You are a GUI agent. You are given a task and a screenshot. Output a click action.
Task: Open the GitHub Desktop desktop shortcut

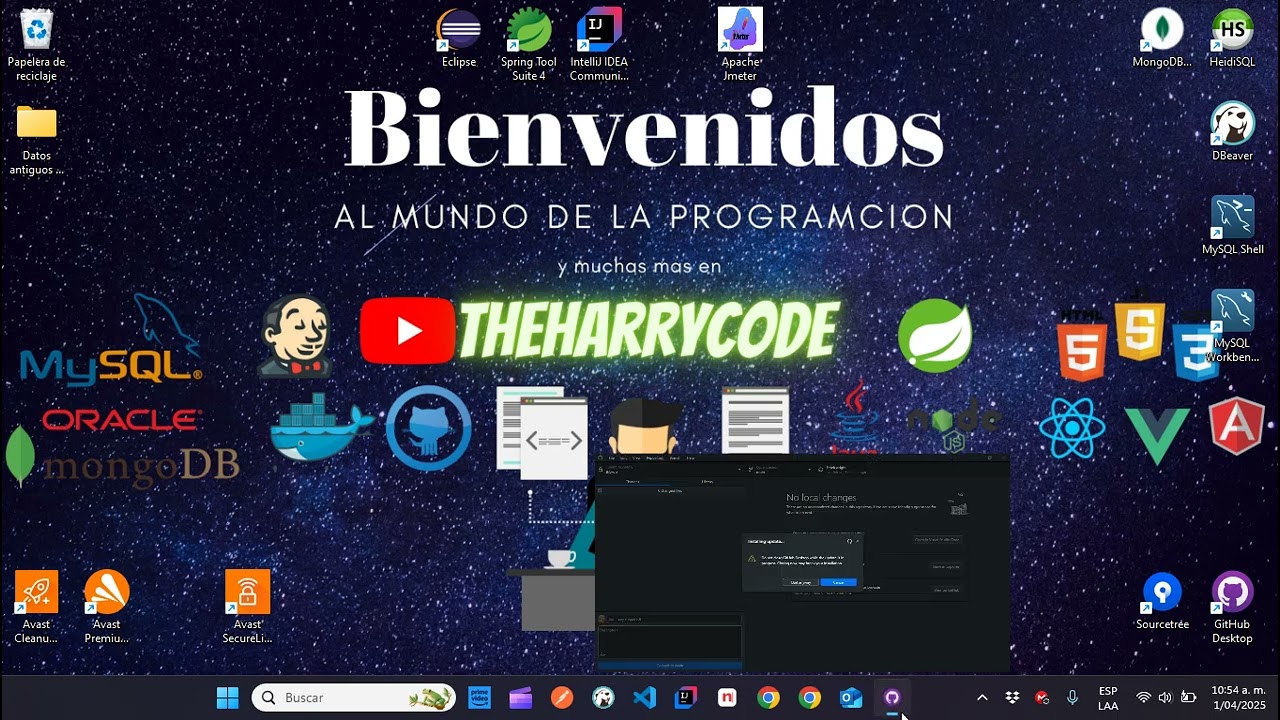pyautogui.click(x=1232, y=608)
